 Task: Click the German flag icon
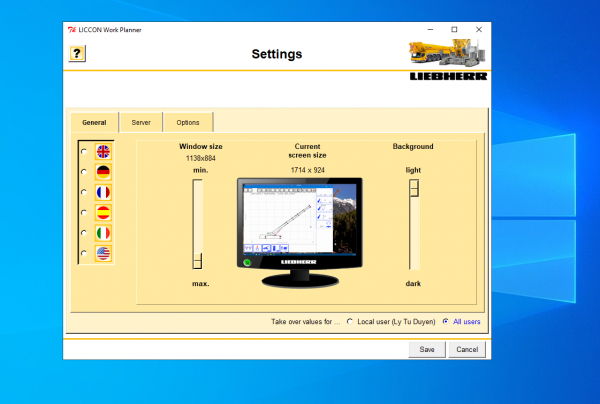pyautogui.click(x=103, y=172)
